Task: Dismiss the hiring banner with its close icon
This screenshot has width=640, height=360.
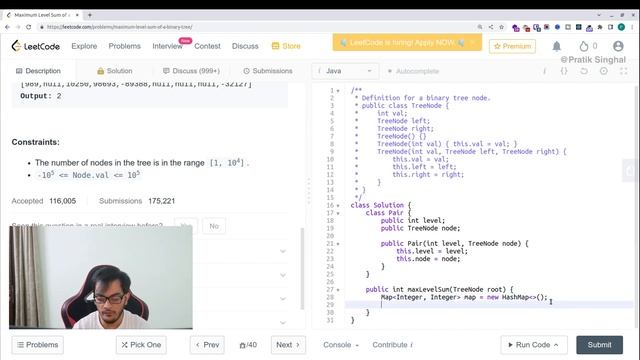Action: [473, 42]
